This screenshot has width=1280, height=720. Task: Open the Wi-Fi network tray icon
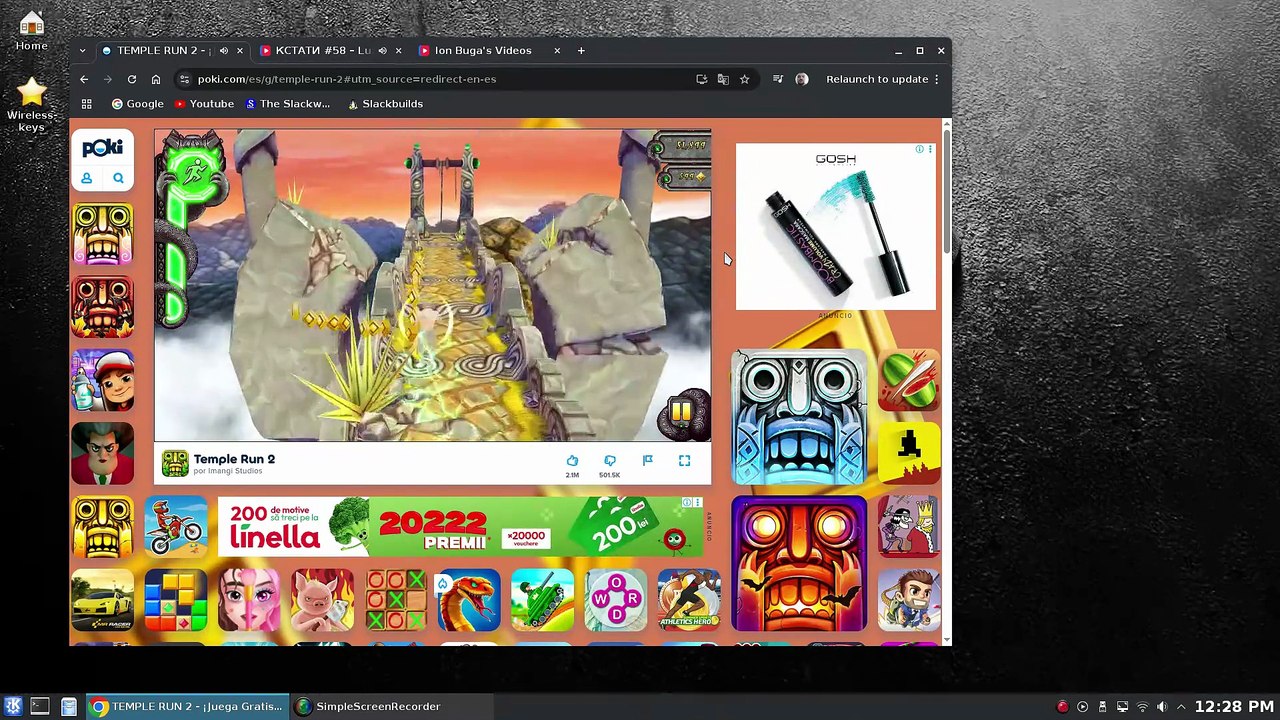click(x=1142, y=707)
